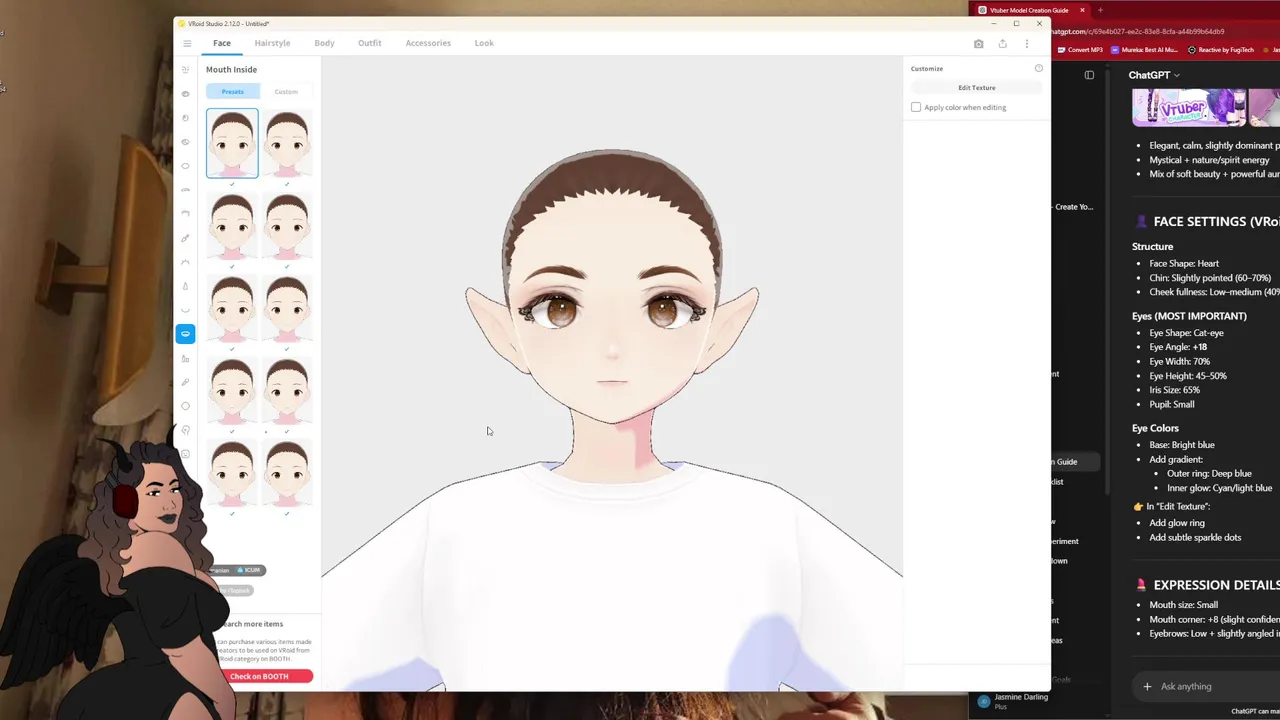Image resolution: width=1280 pixels, height=720 pixels.
Task: Select the face set icon atop face sidebar
Action: [x=185, y=70]
